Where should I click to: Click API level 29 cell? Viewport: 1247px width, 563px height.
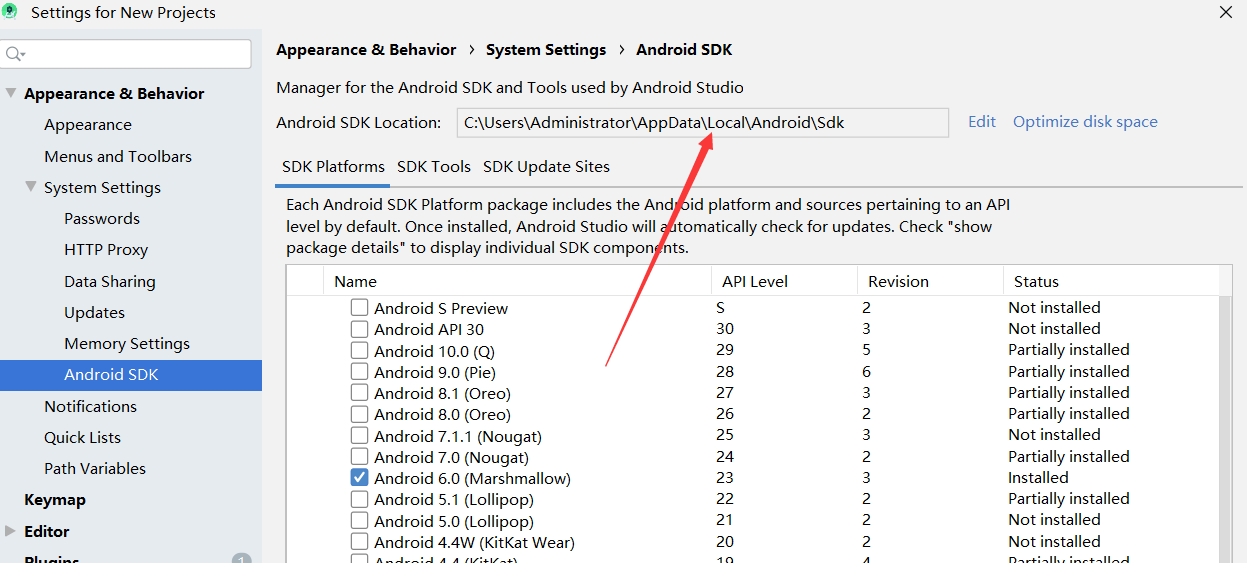[725, 350]
